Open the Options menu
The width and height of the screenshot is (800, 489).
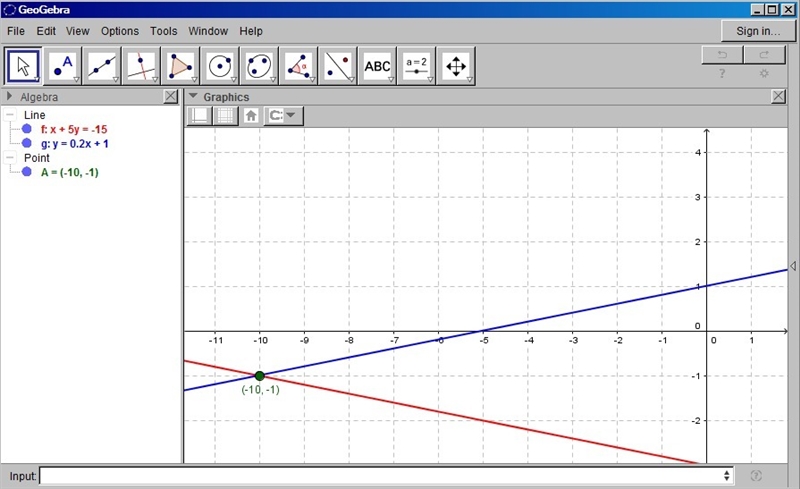click(120, 31)
